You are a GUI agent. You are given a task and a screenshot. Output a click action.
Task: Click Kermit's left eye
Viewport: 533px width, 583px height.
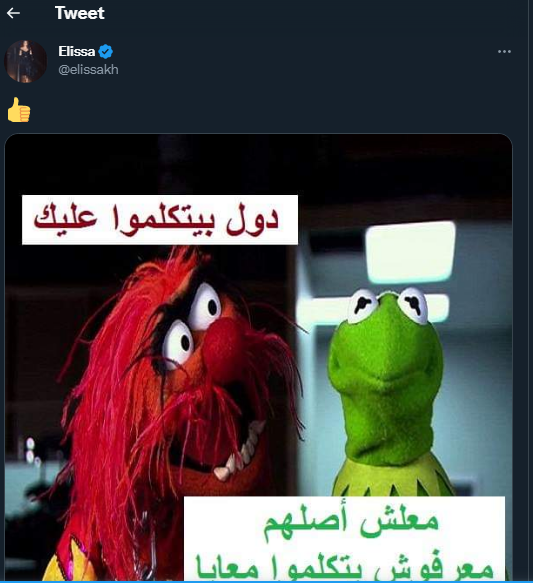point(363,306)
